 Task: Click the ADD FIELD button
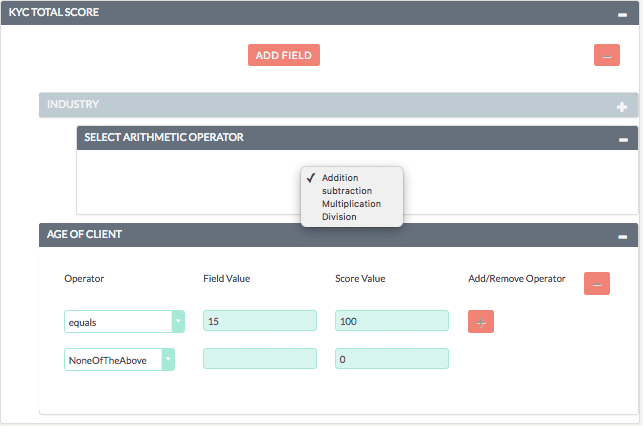tap(284, 55)
